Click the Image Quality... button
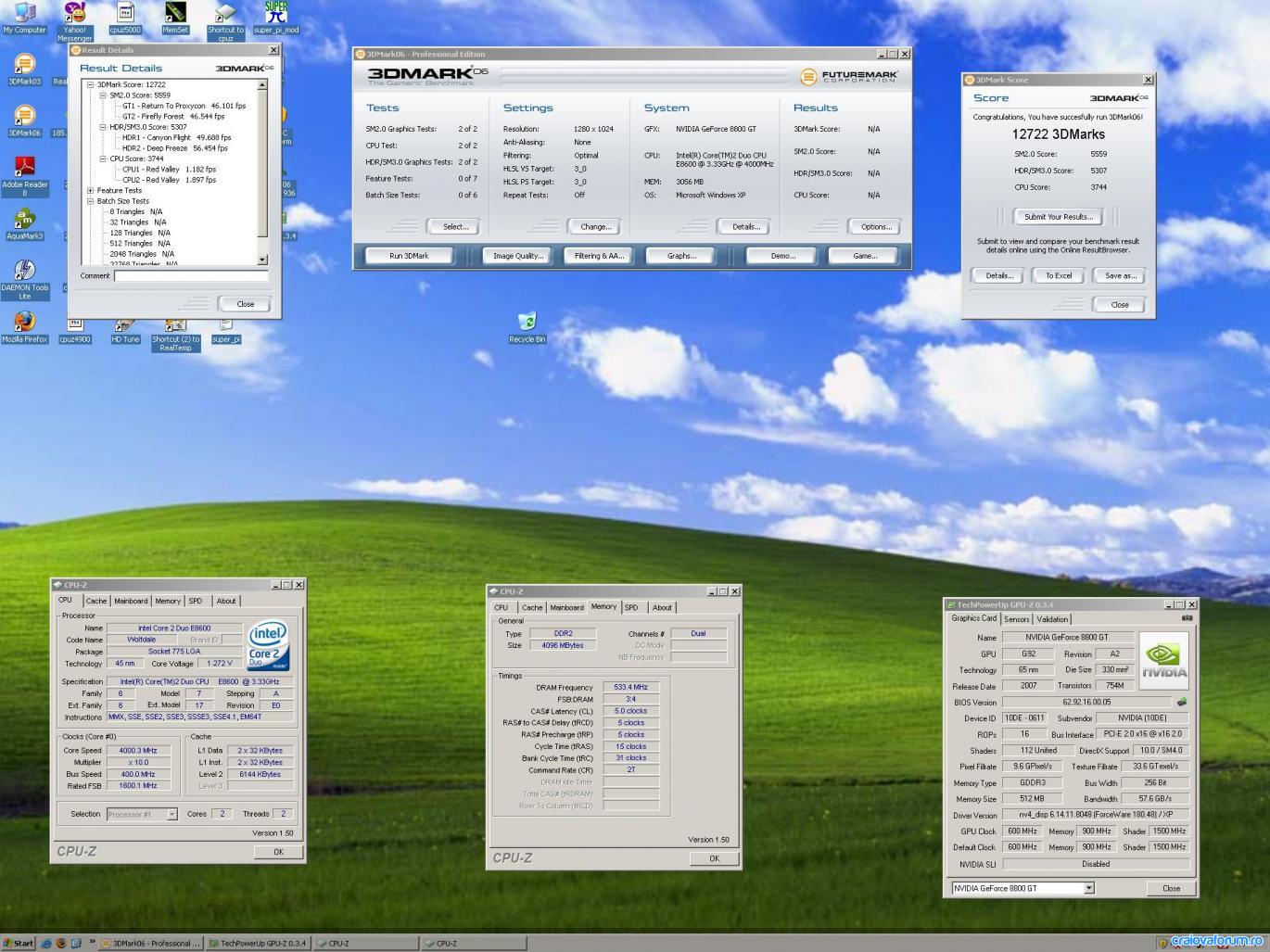This screenshot has height=952, width=1270. pyautogui.click(x=518, y=255)
